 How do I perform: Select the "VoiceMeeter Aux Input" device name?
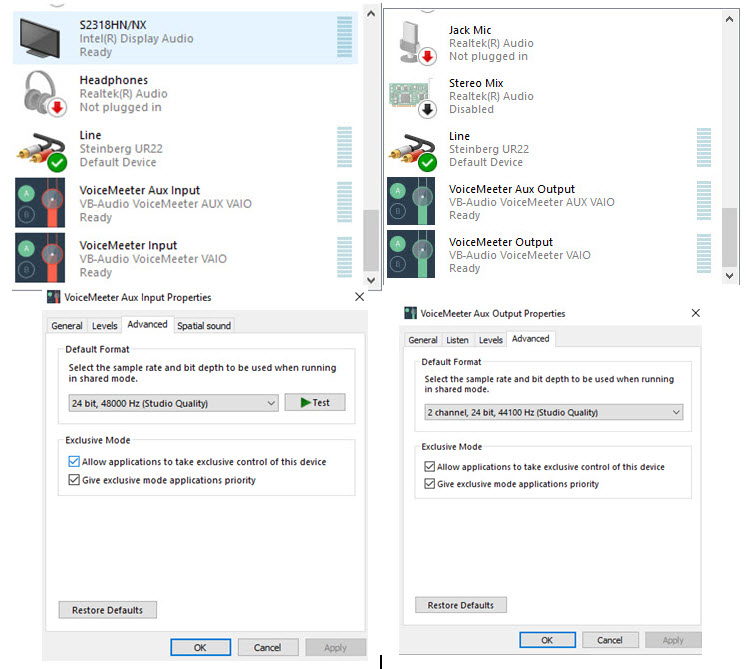[140, 190]
